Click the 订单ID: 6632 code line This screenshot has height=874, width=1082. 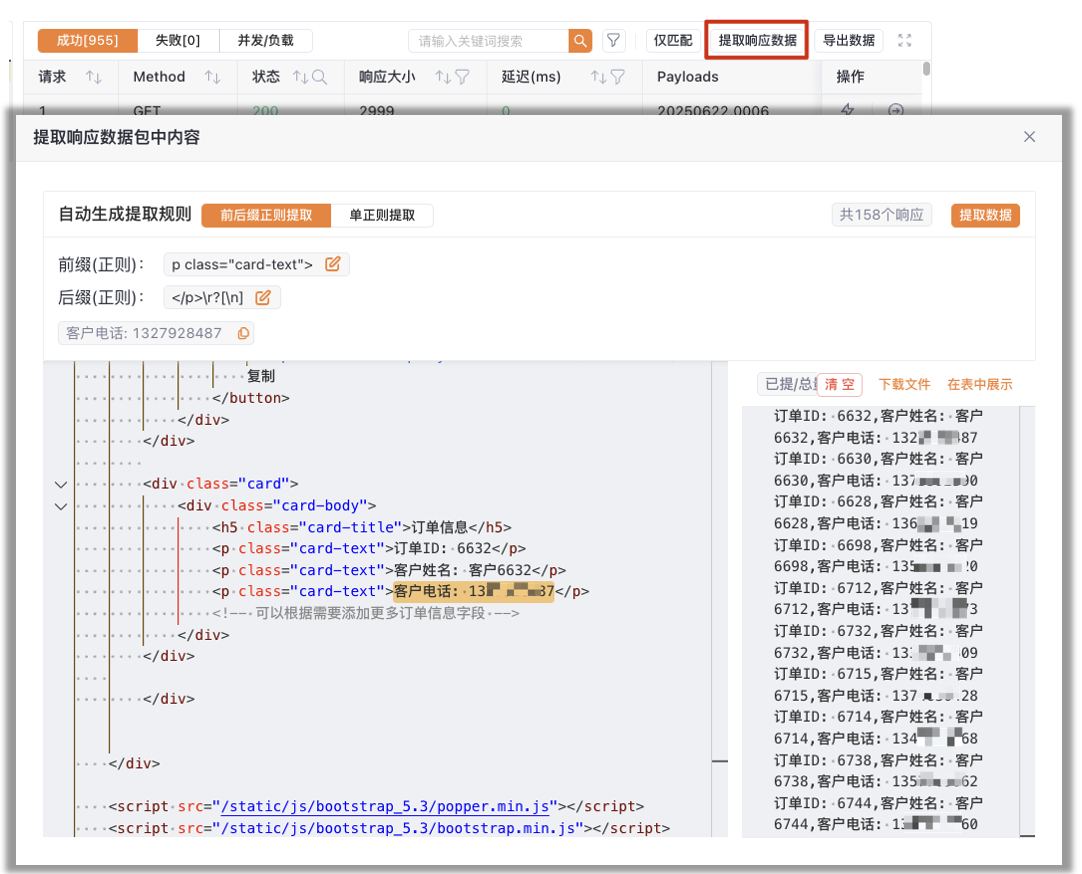click(x=369, y=548)
